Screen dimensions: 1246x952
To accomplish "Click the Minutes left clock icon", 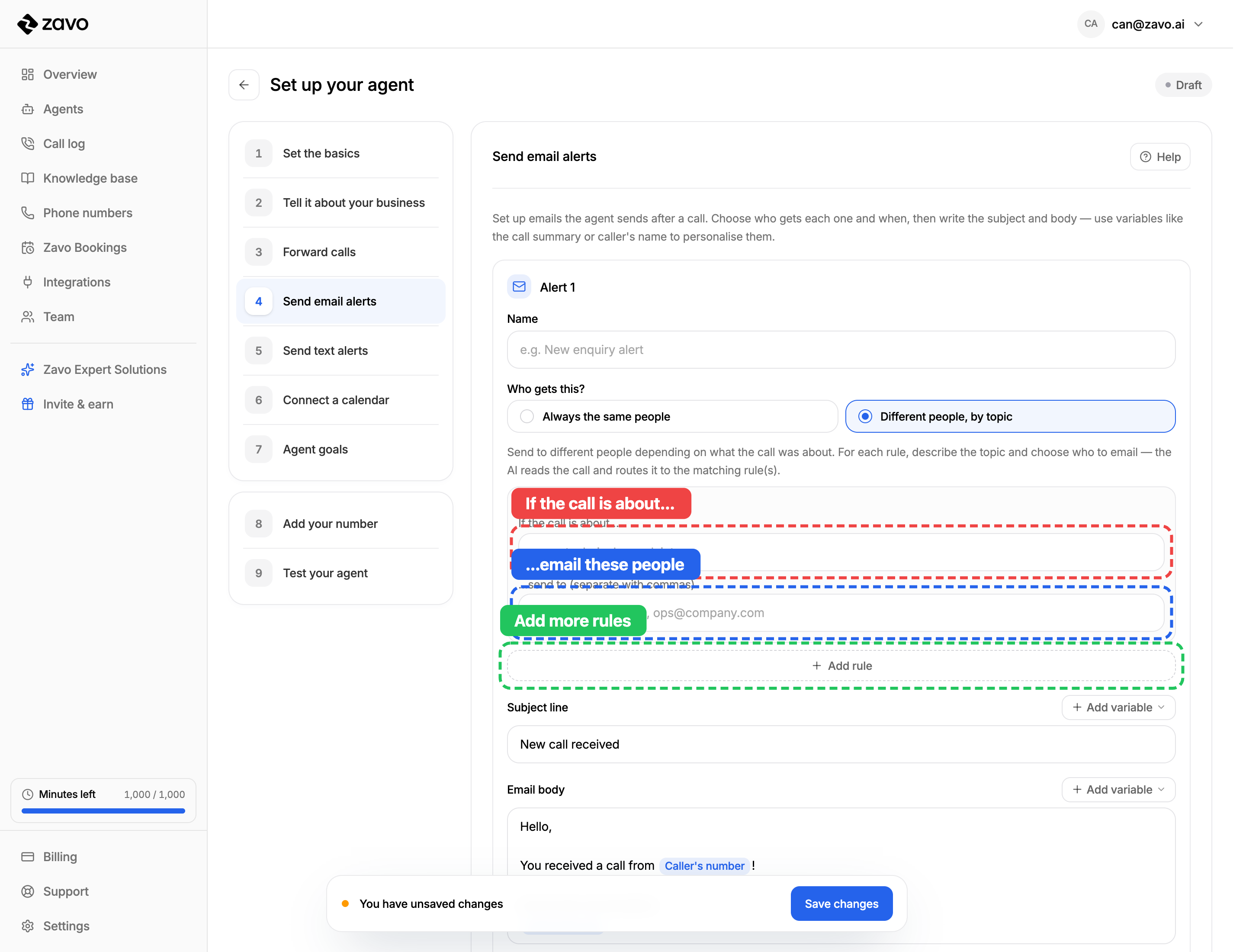I will click(x=27, y=794).
